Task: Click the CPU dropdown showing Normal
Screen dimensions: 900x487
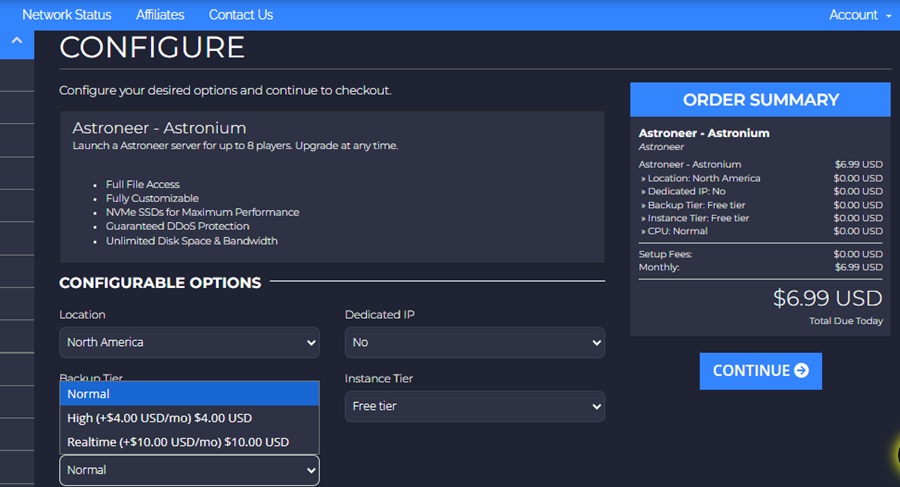Action: [189, 470]
